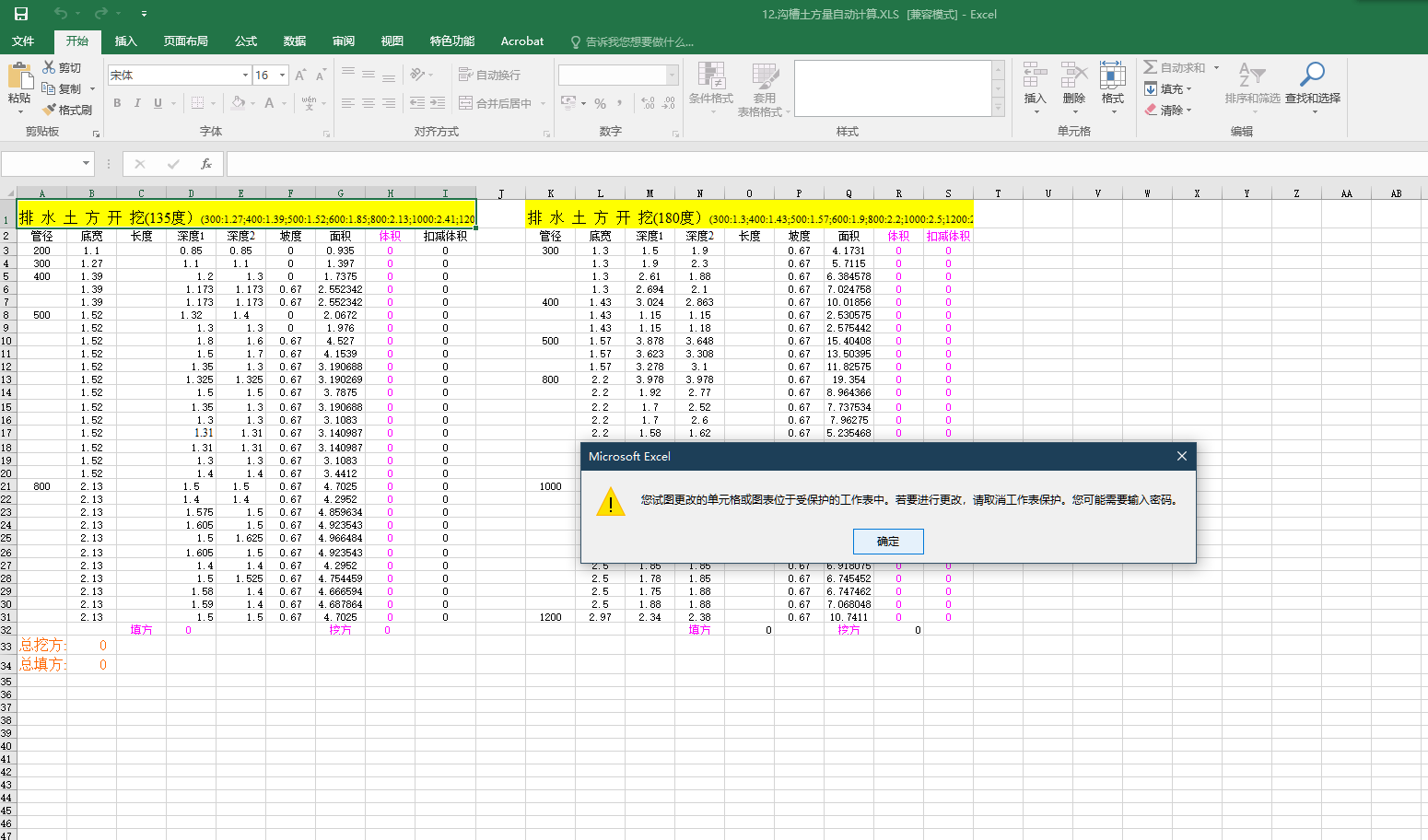Click AutoSum (自动求和) sigma icon
Screen dimensions: 1428x840
[x=1151, y=67]
